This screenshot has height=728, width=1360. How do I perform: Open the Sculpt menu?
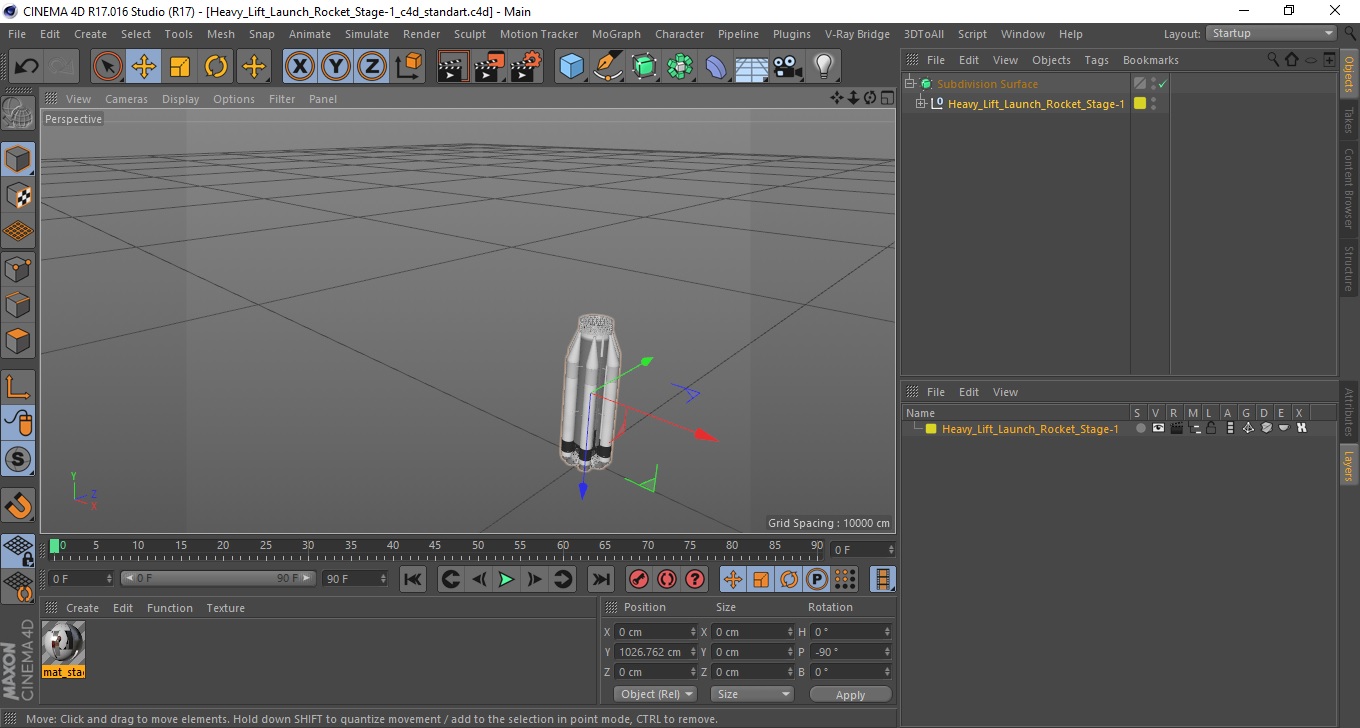tap(469, 34)
